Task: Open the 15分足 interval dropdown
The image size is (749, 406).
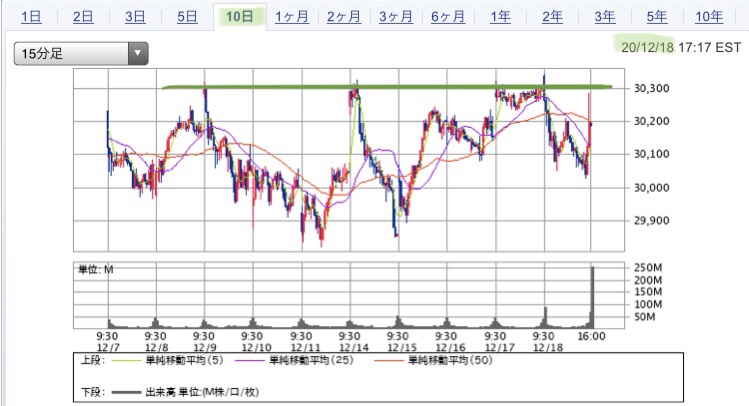Action: pos(81,53)
